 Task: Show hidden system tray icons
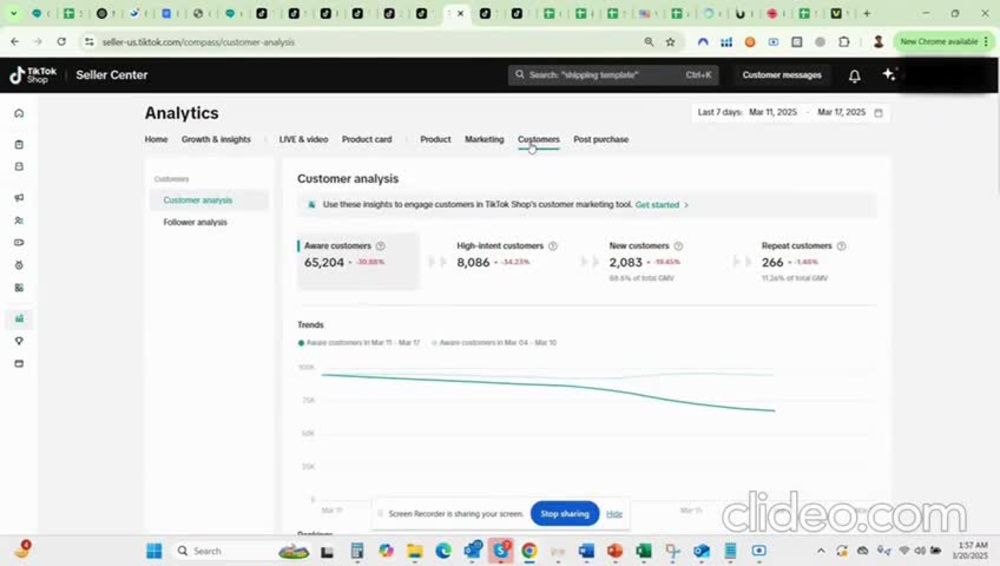(x=821, y=551)
